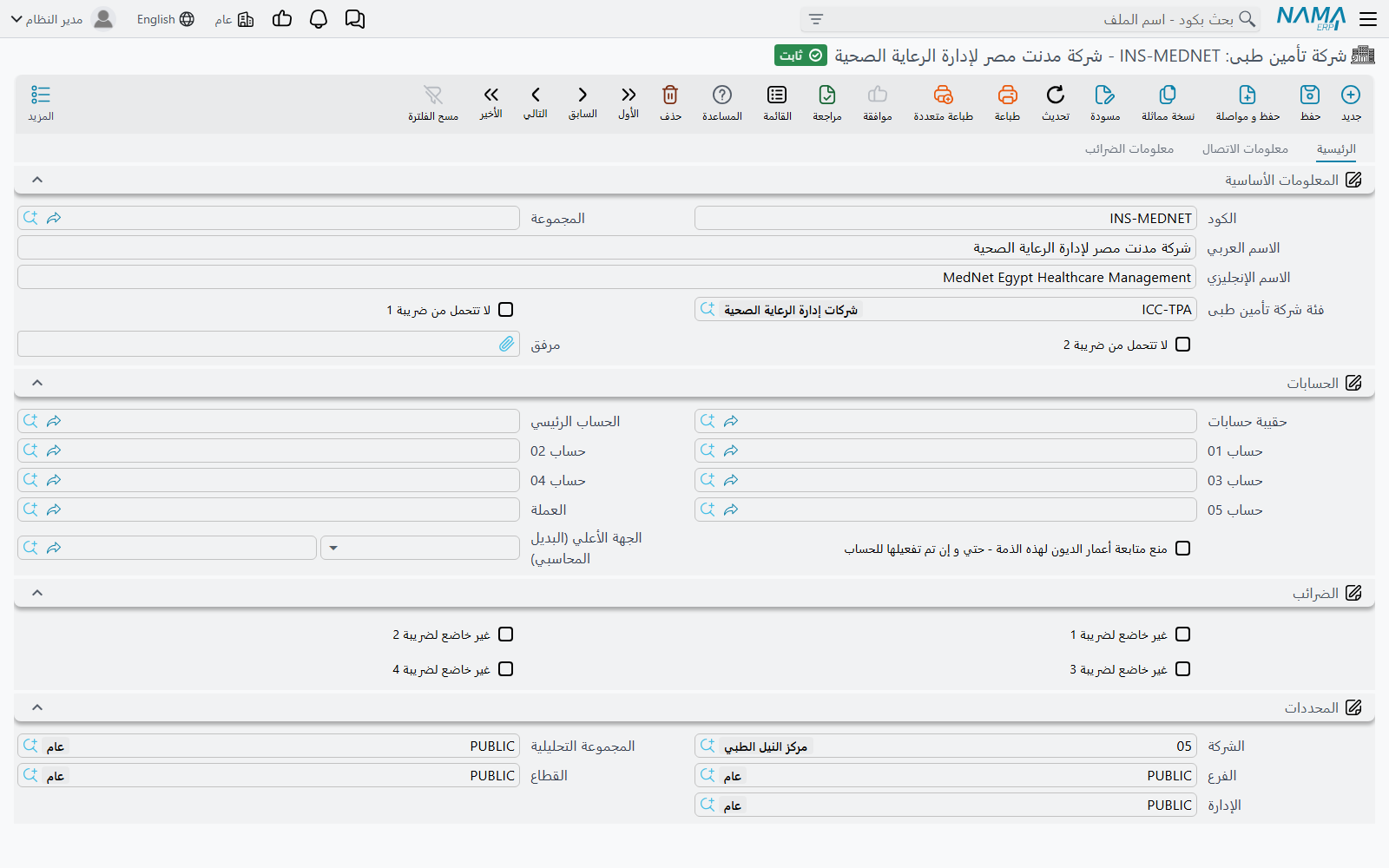Go to First (الأول) record
Viewport: 1389px width, 868px height.
[x=629, y=95]
